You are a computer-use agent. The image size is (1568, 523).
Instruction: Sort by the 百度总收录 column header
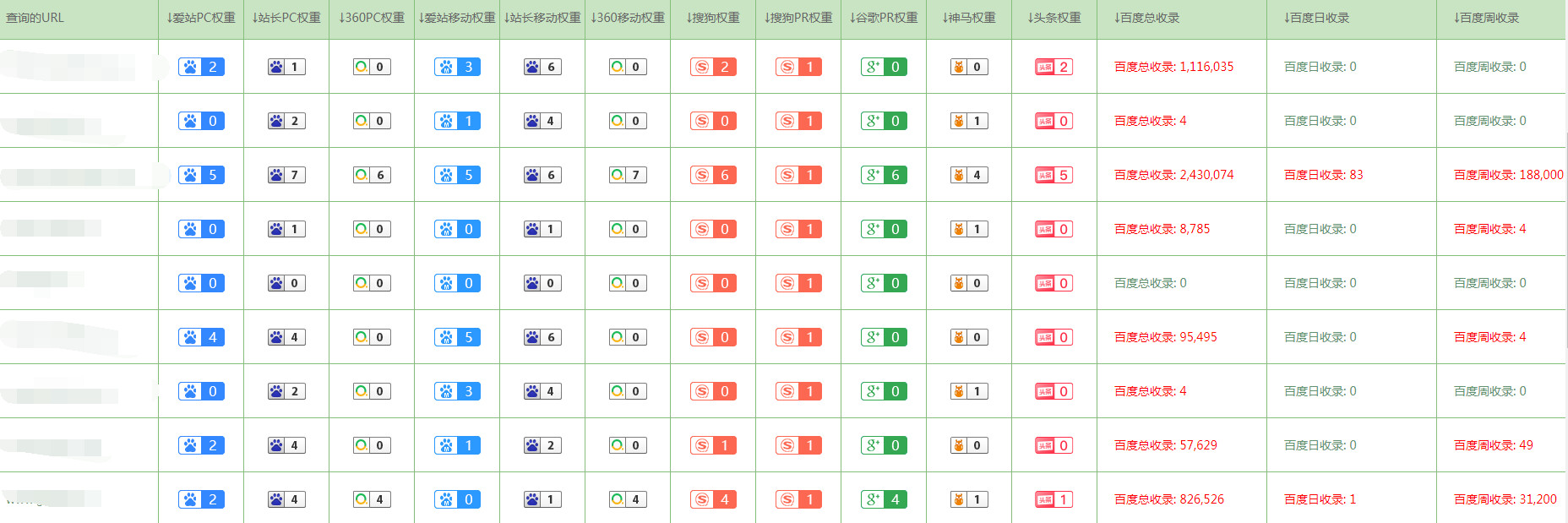[x=1146, y=18]
